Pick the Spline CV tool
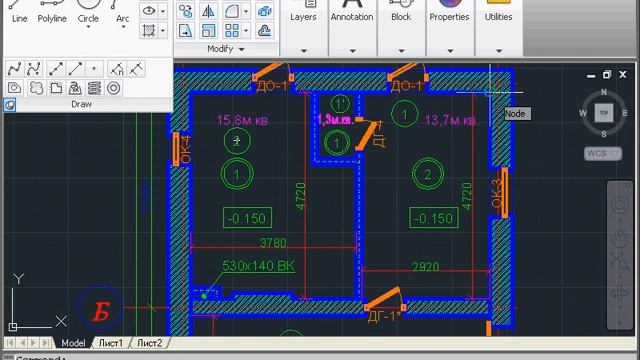The height and width of the screenshot is (360, 640). (34, 69)
